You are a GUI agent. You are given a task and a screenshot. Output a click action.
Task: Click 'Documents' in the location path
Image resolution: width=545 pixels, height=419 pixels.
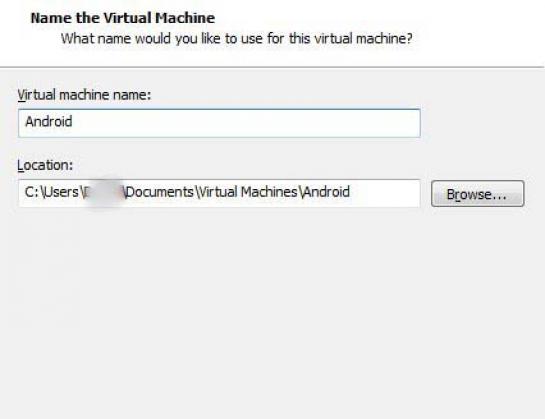[x=160, y=192]
